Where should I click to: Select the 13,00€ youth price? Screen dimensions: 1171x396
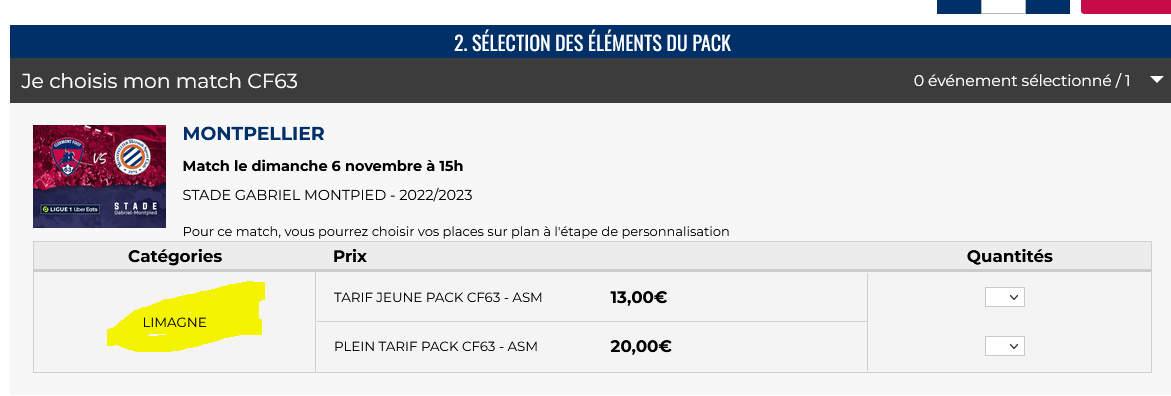tap(639, 297)
